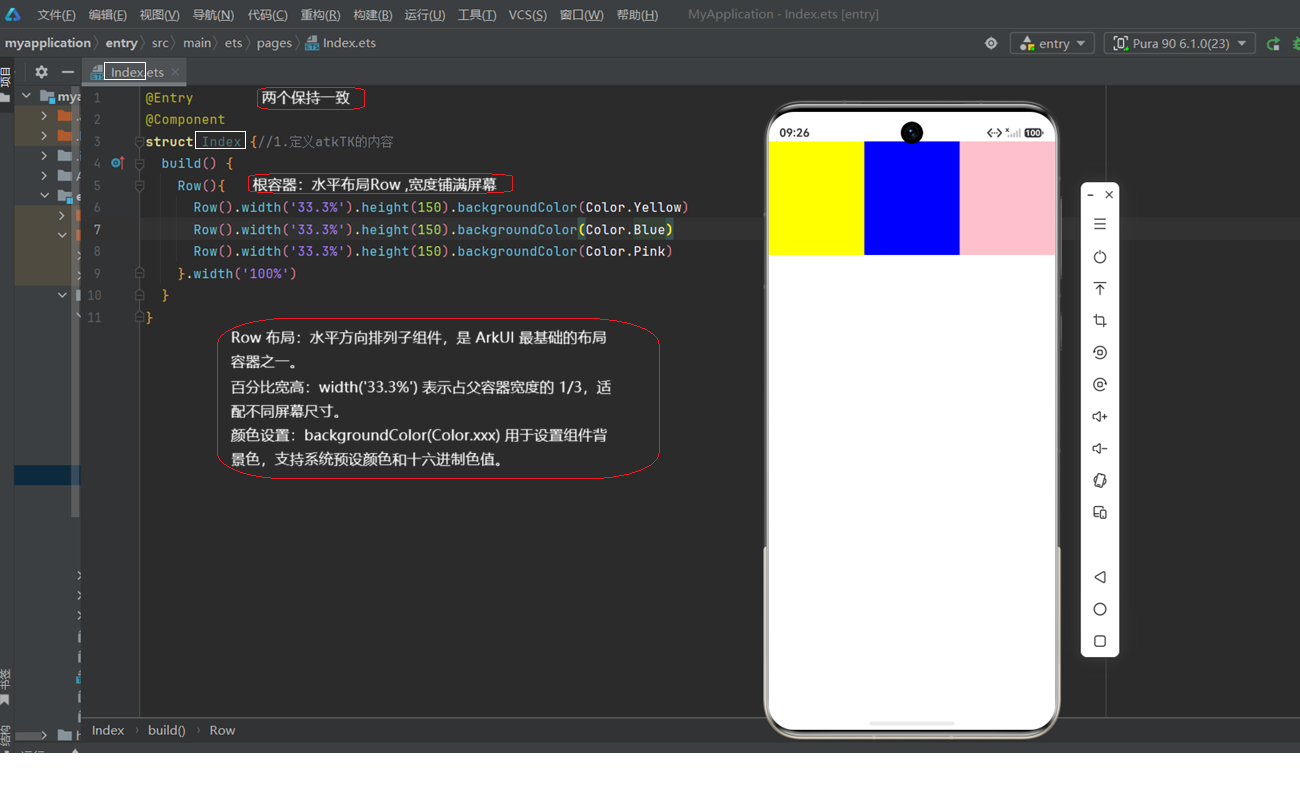The height and width of the screenshot is (785, 1300).
Task: Fold the build() block at line 4
Action: click(x=140, y=163)
